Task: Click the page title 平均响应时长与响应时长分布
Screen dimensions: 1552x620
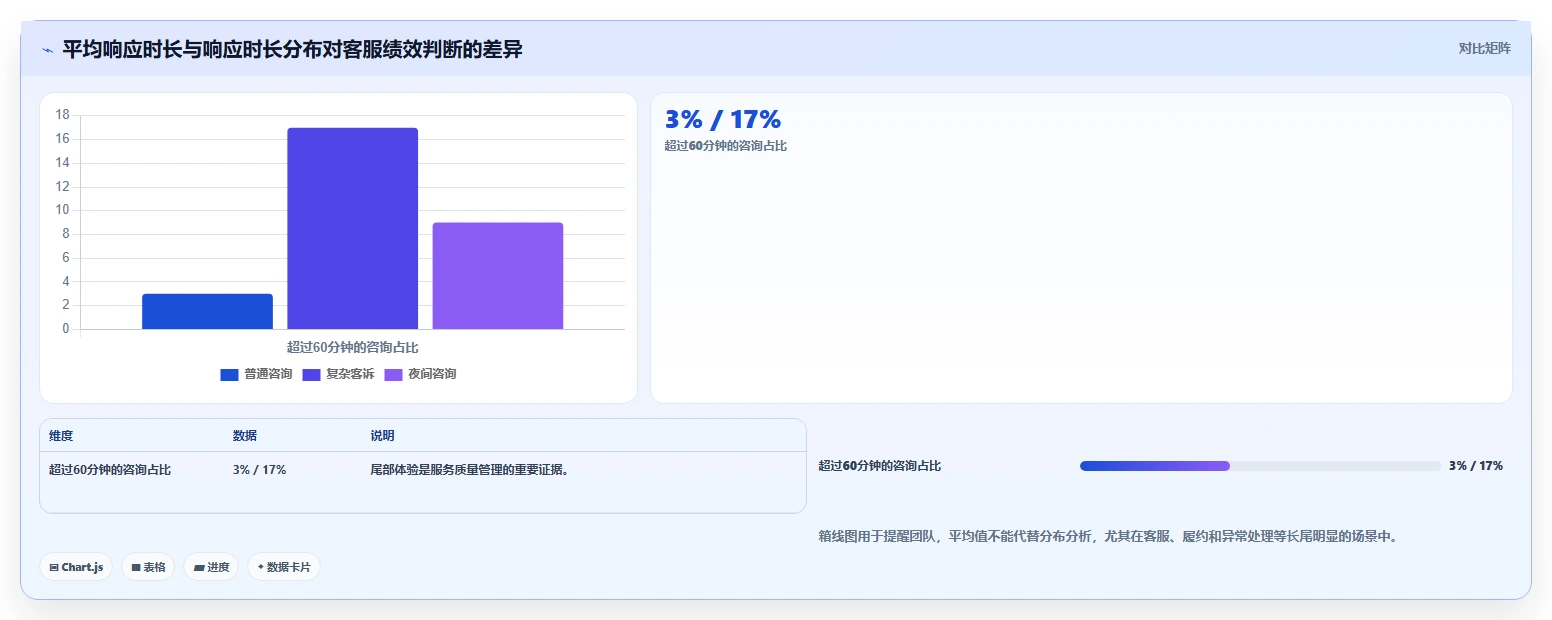Action: (292, 49)
